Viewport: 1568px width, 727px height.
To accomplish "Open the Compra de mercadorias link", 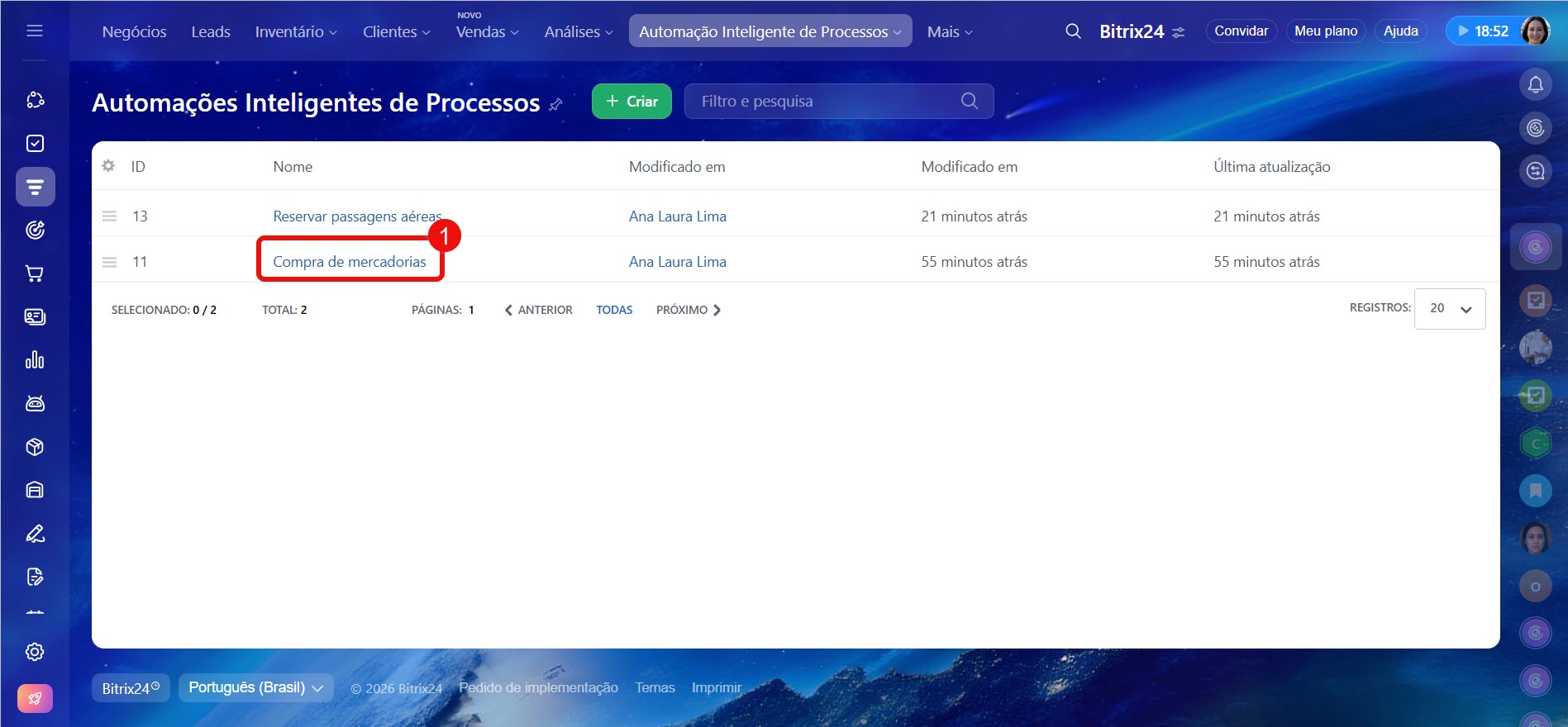I will (x=350, y=261).
